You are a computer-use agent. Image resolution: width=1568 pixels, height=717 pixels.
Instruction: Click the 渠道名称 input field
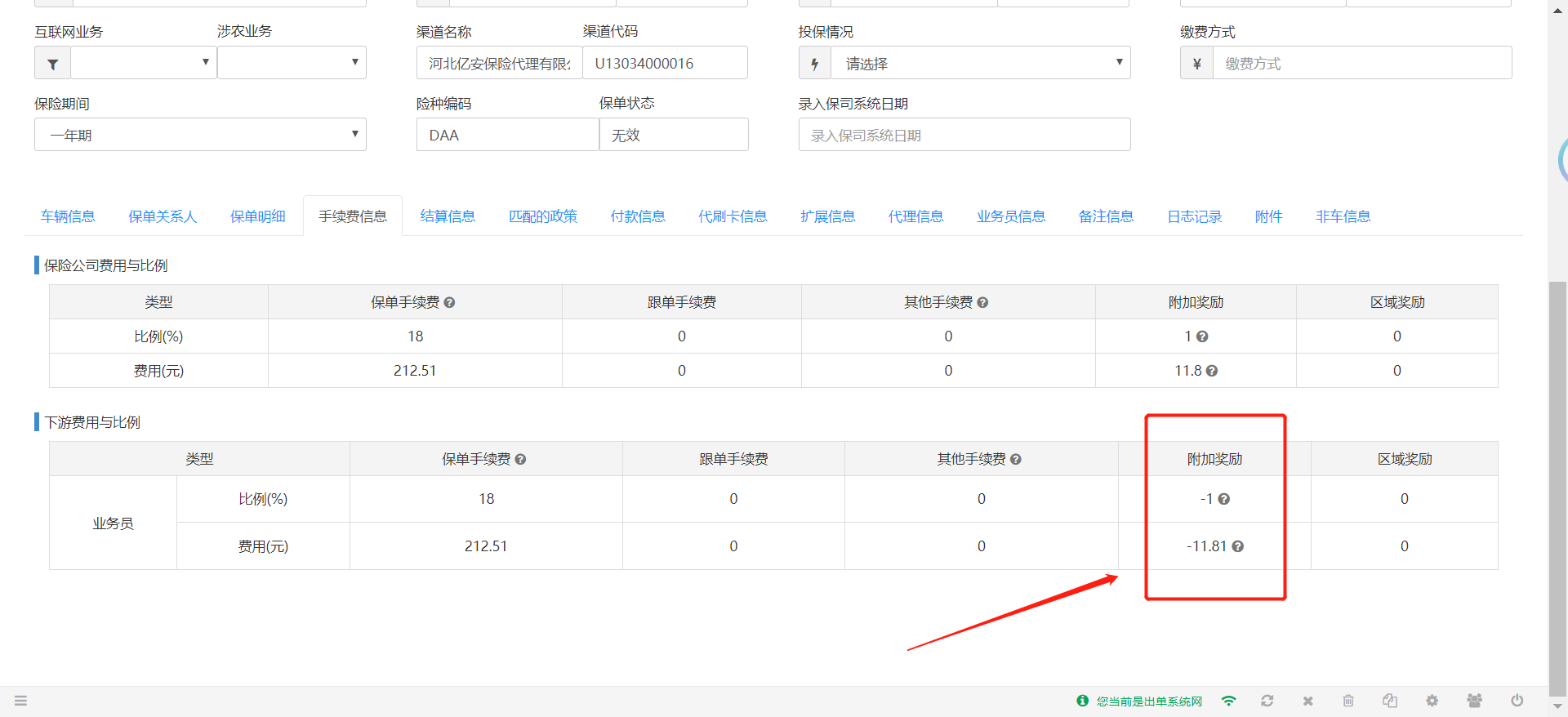499,63
